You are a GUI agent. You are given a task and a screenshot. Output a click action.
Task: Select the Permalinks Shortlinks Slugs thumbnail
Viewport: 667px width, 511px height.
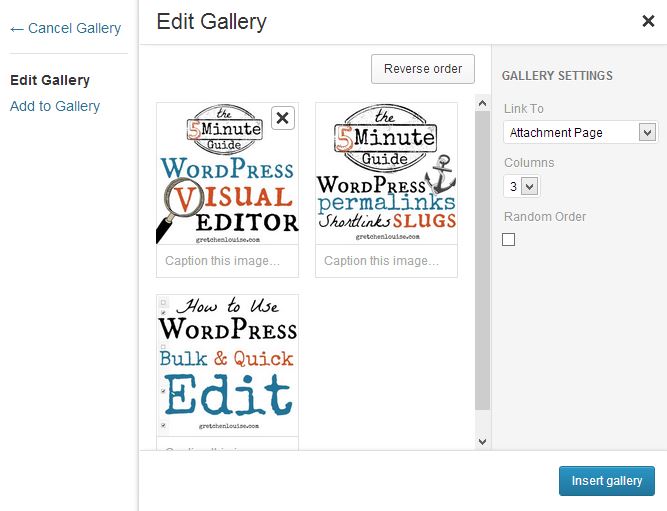click(x=386, y=174)
